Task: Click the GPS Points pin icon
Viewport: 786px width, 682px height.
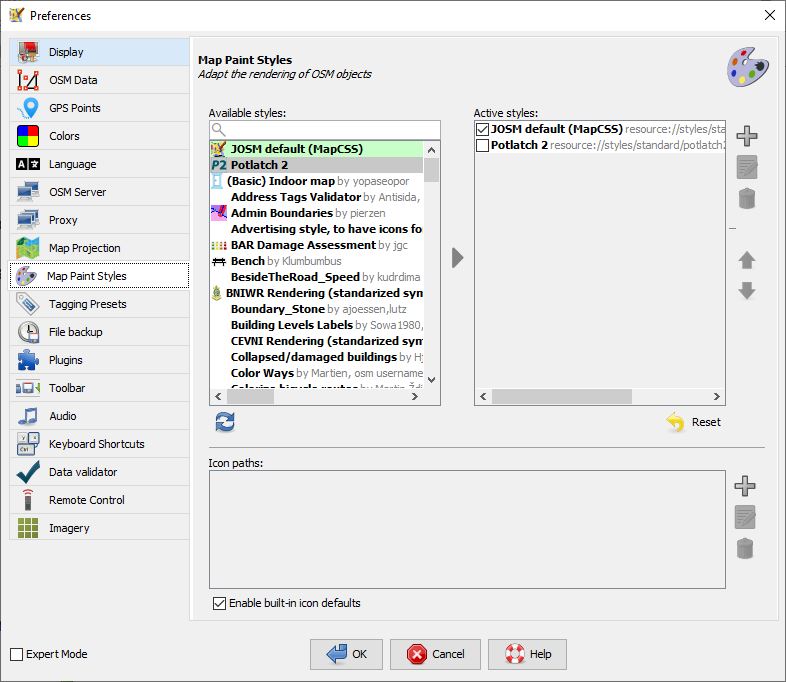Action: point(29,108)
